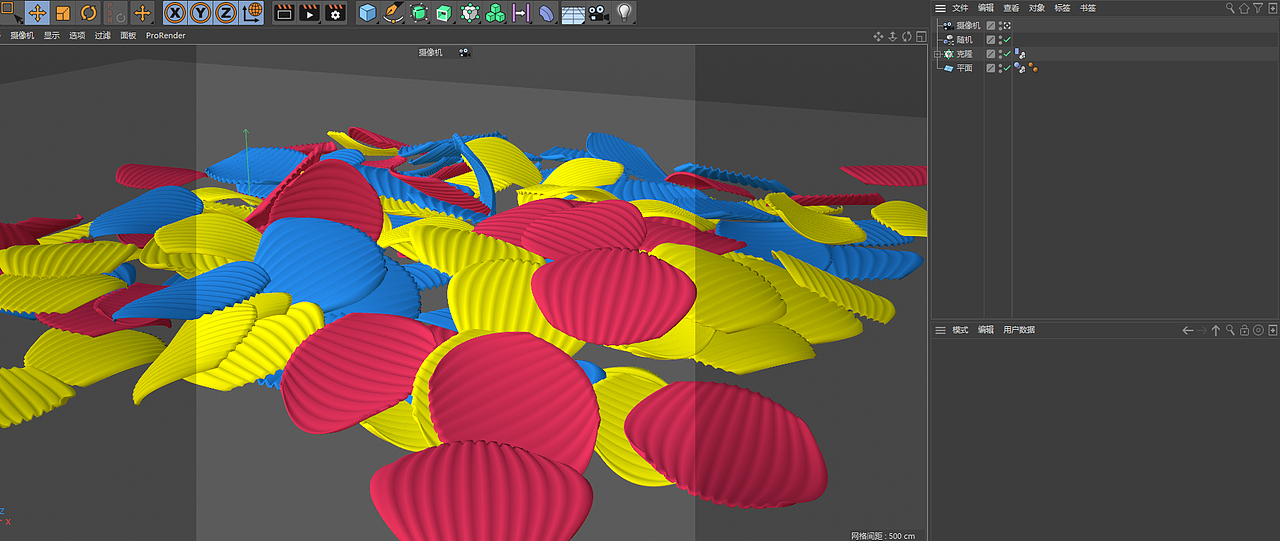Select 平面 object in tree
The height and width of the screenshot is (541, 1280).
[x=964, y=68]
